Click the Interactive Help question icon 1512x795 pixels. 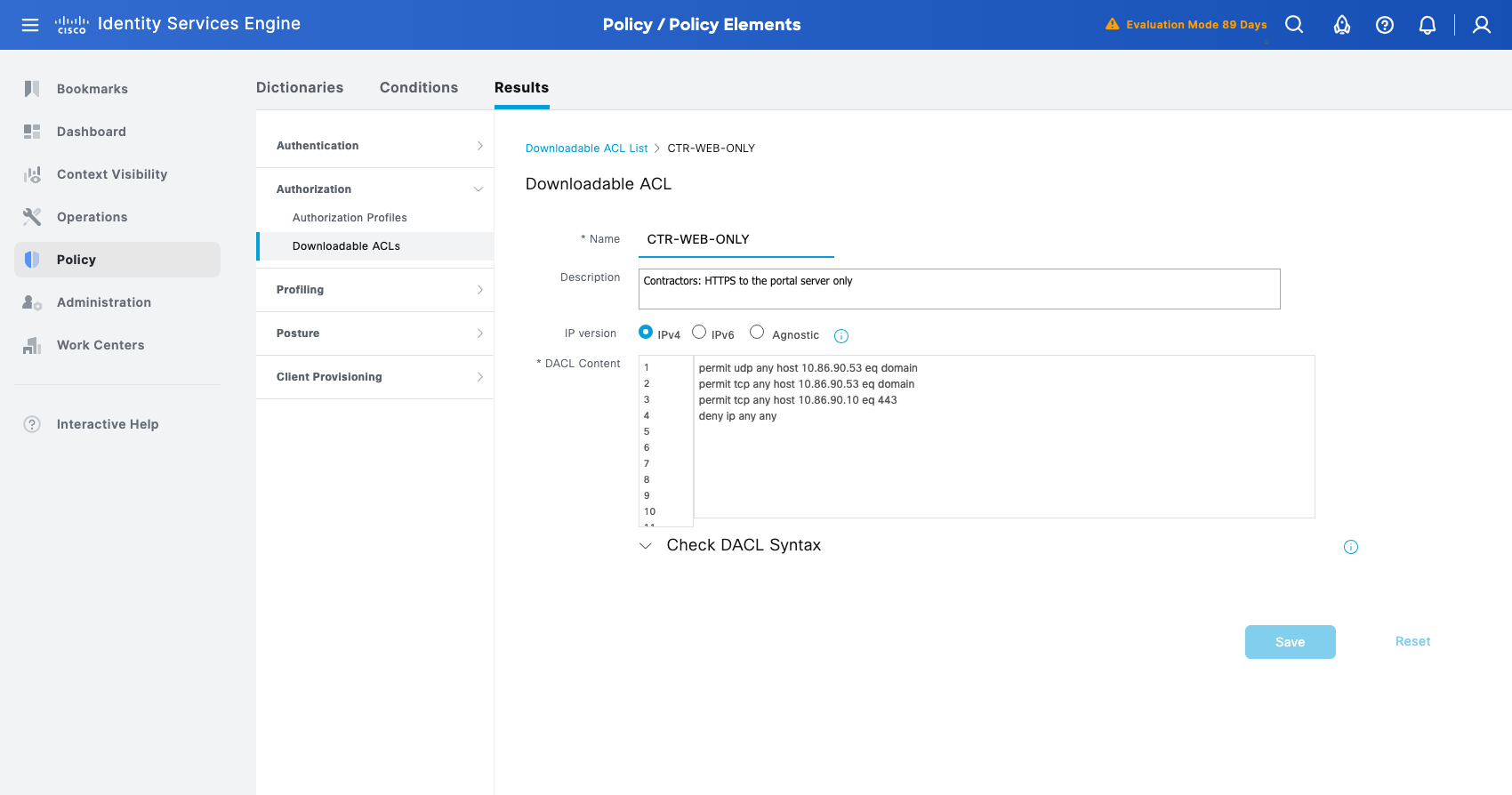[32, 424]
